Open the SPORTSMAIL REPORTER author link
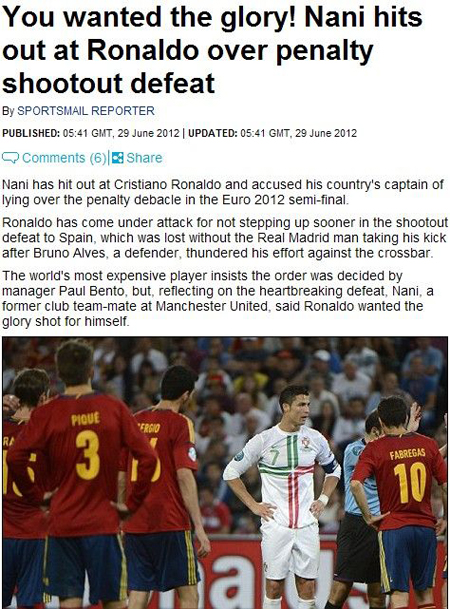The image size is (450, 609). (x=86, y=111)
